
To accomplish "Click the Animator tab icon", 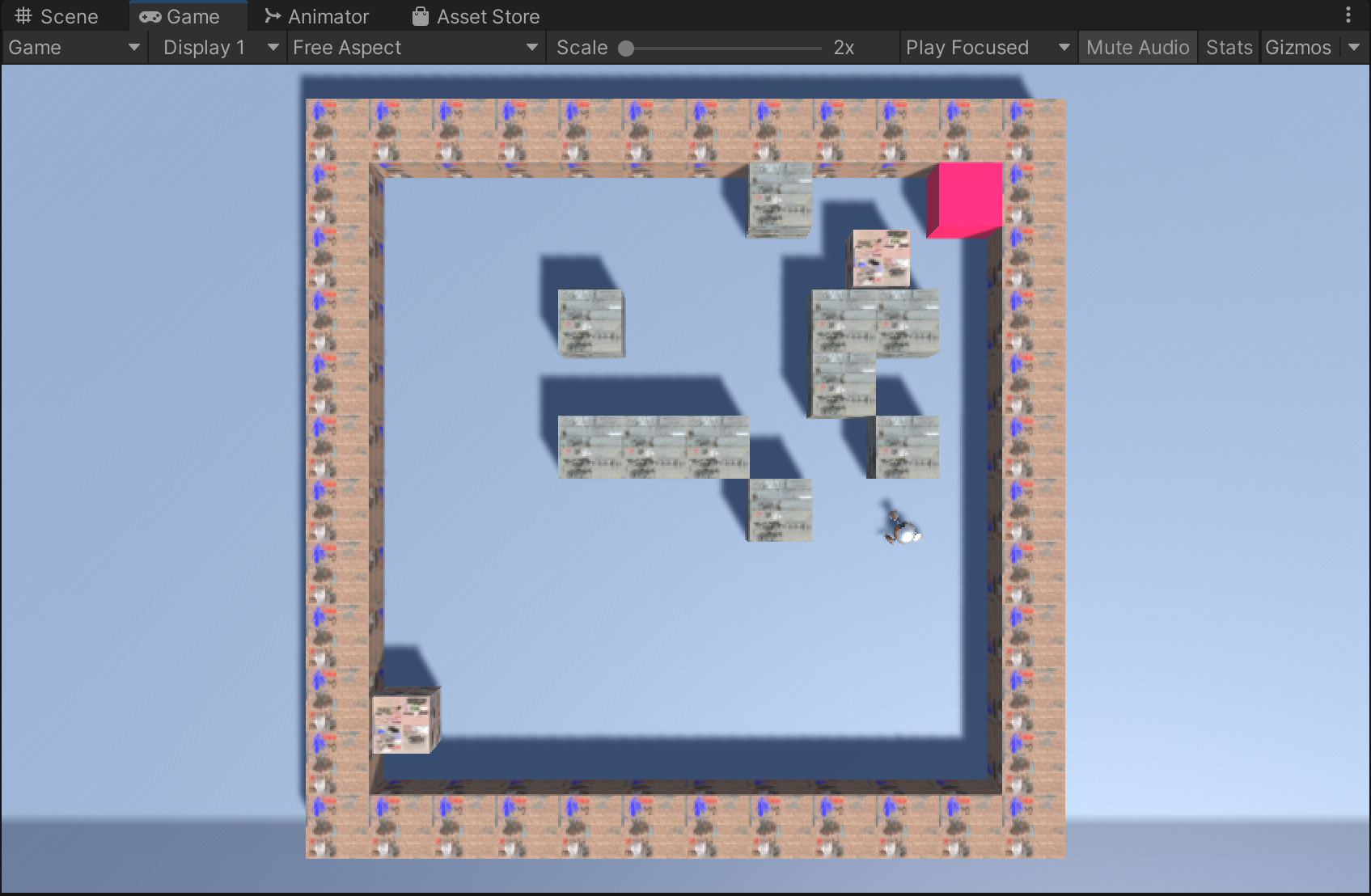I will [x=271, y=15].
